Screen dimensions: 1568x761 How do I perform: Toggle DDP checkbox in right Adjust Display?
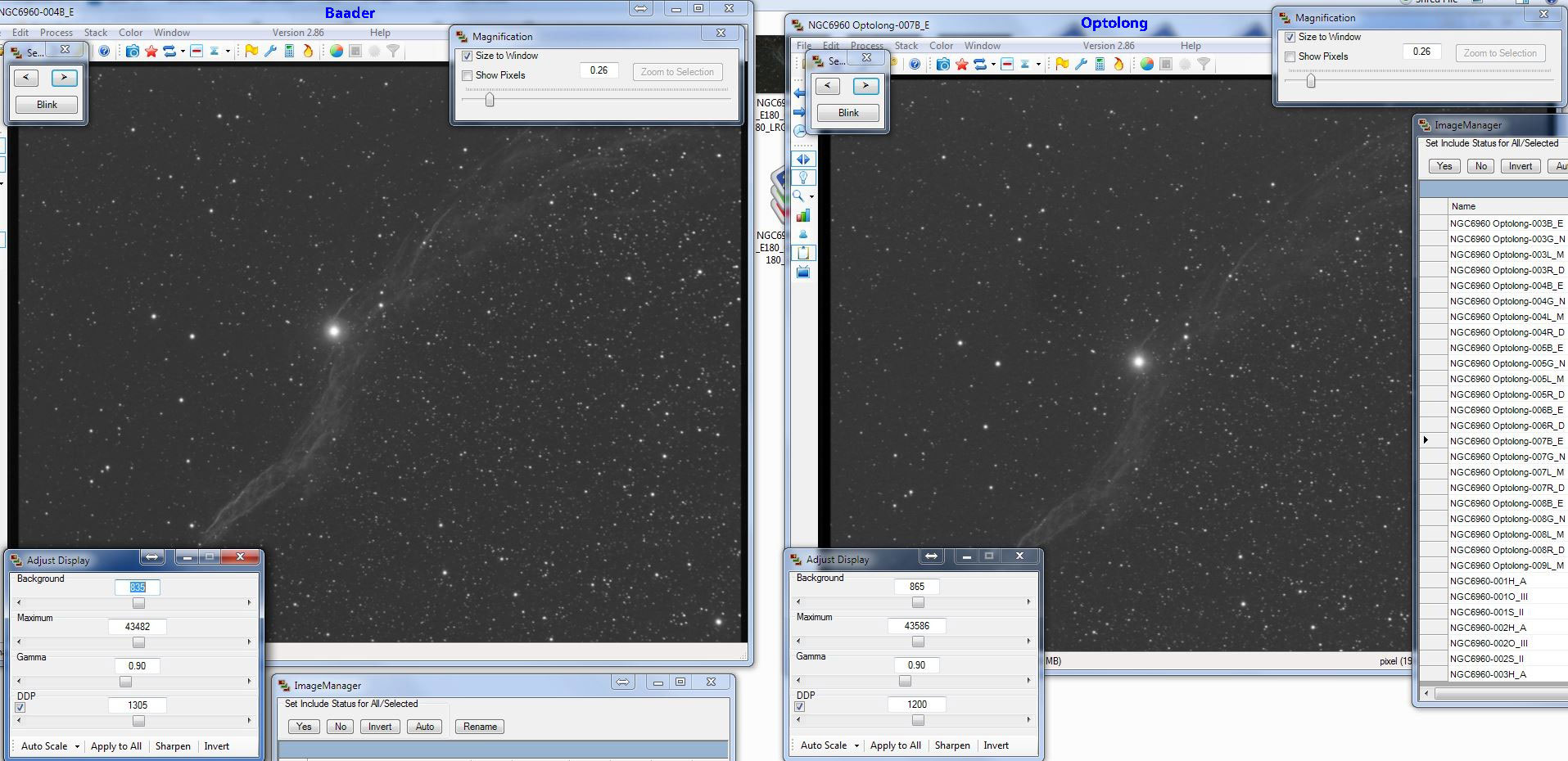coord(800,706)
